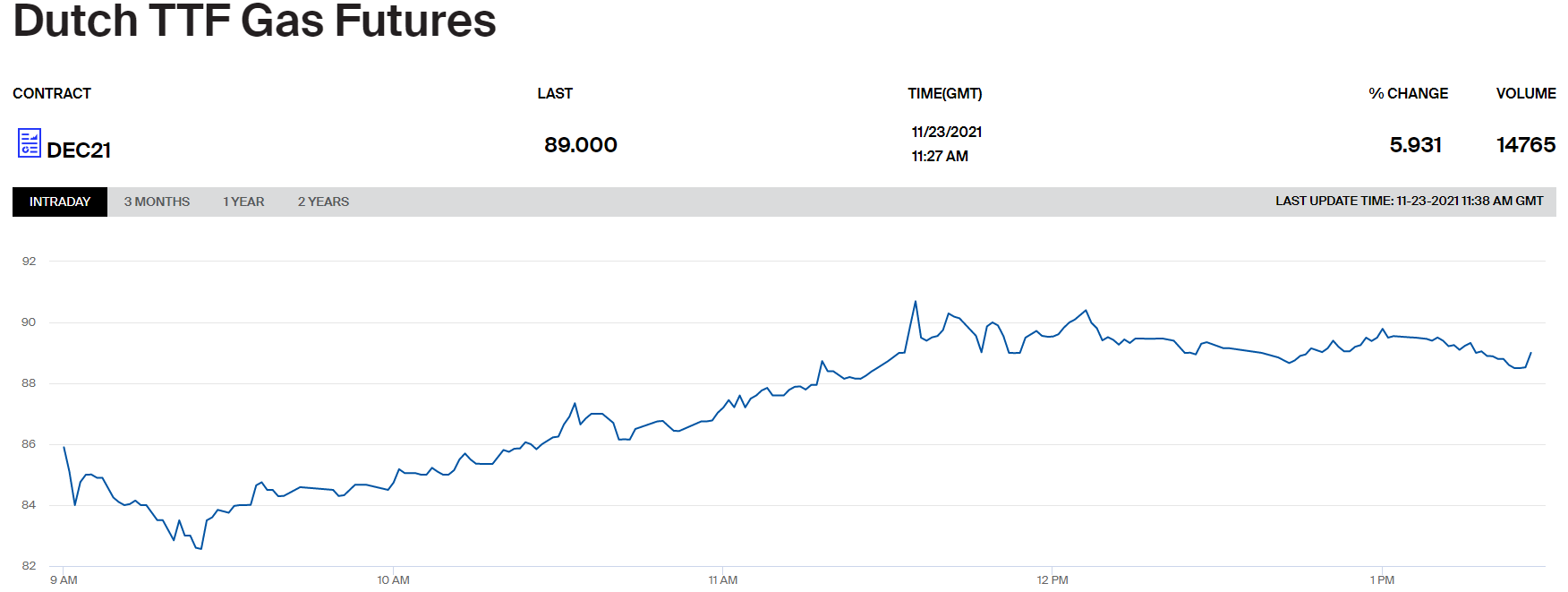
Task: Click the LAST UPDATE TIME text
Action: 1409,202
